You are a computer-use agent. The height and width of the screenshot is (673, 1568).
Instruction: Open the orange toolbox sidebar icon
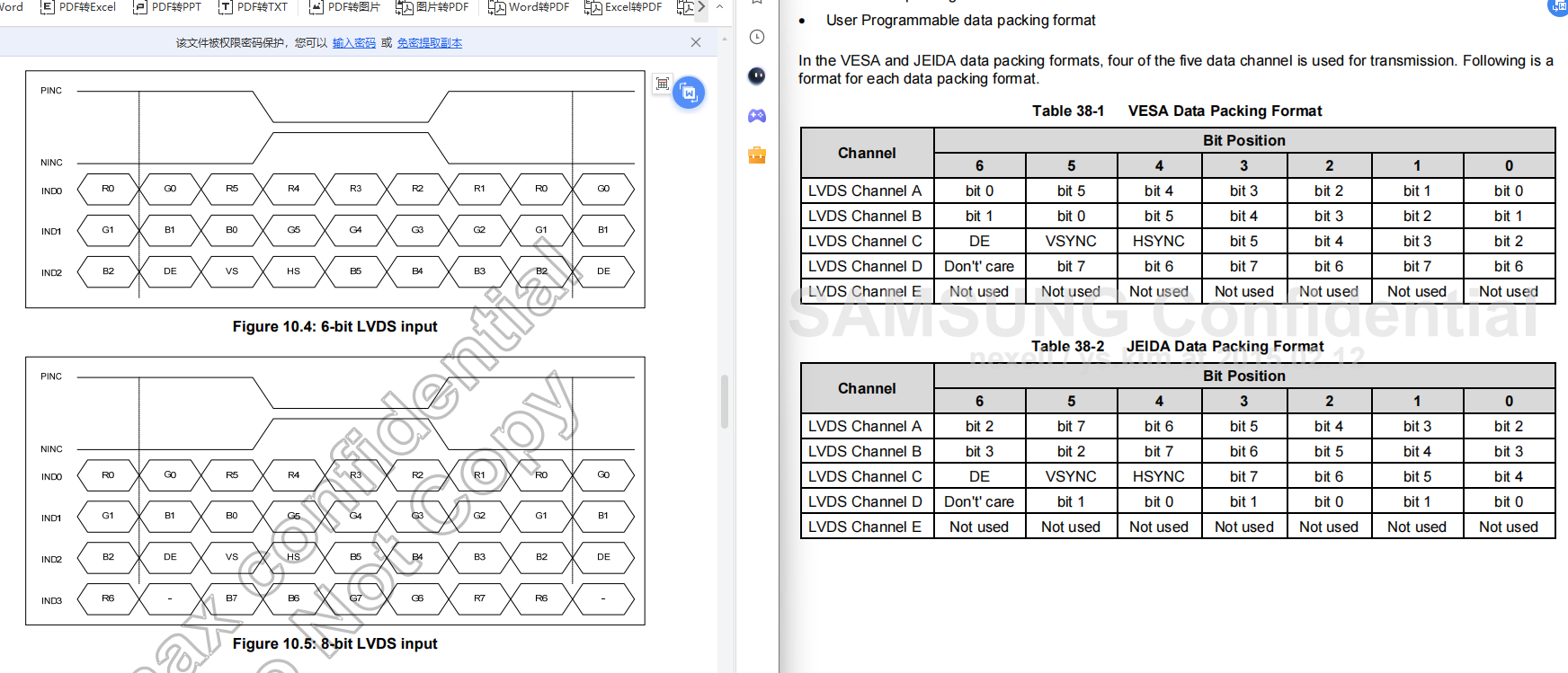click(757, 155)
